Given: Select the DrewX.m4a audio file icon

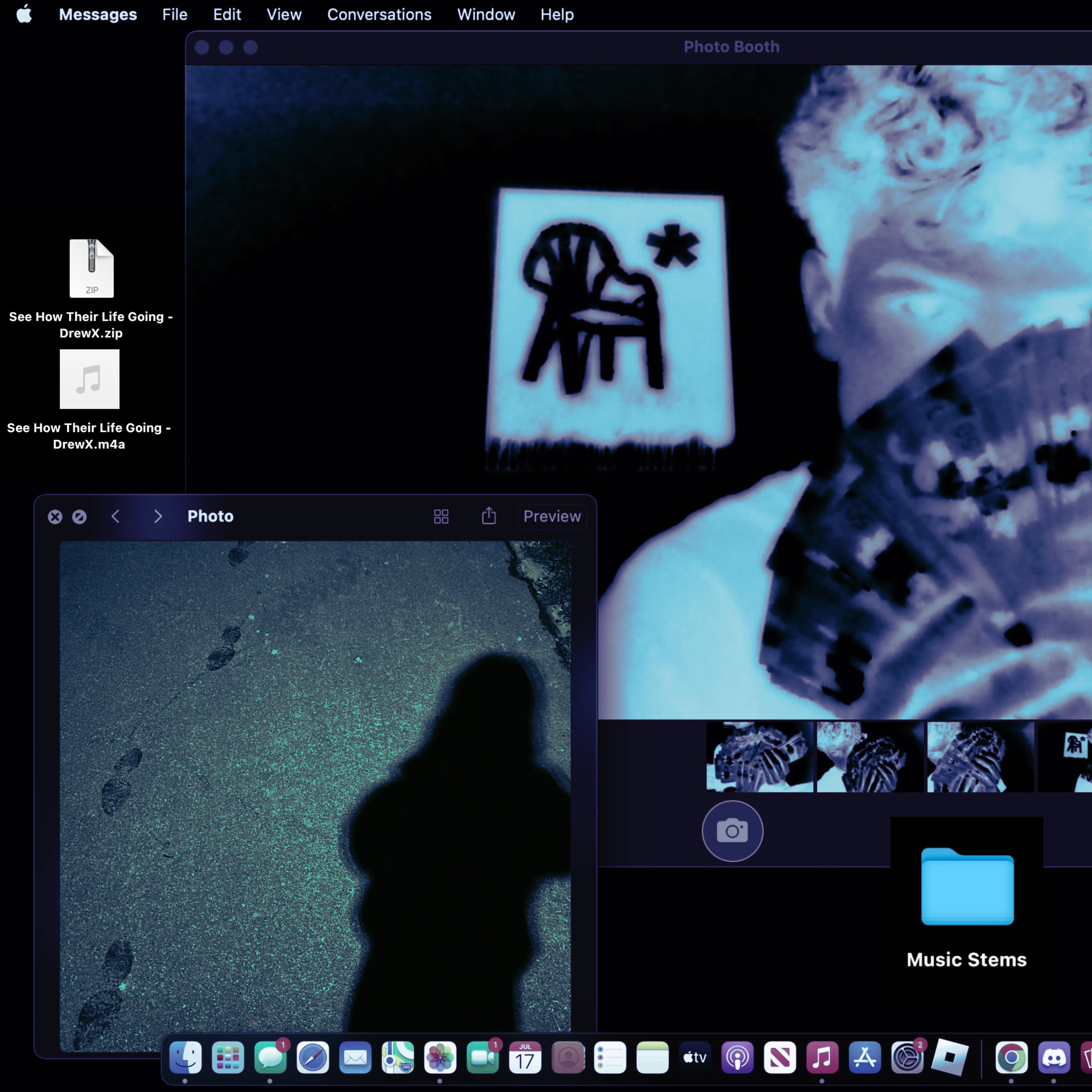Looking at the screenshot, I should click(89, 379).
